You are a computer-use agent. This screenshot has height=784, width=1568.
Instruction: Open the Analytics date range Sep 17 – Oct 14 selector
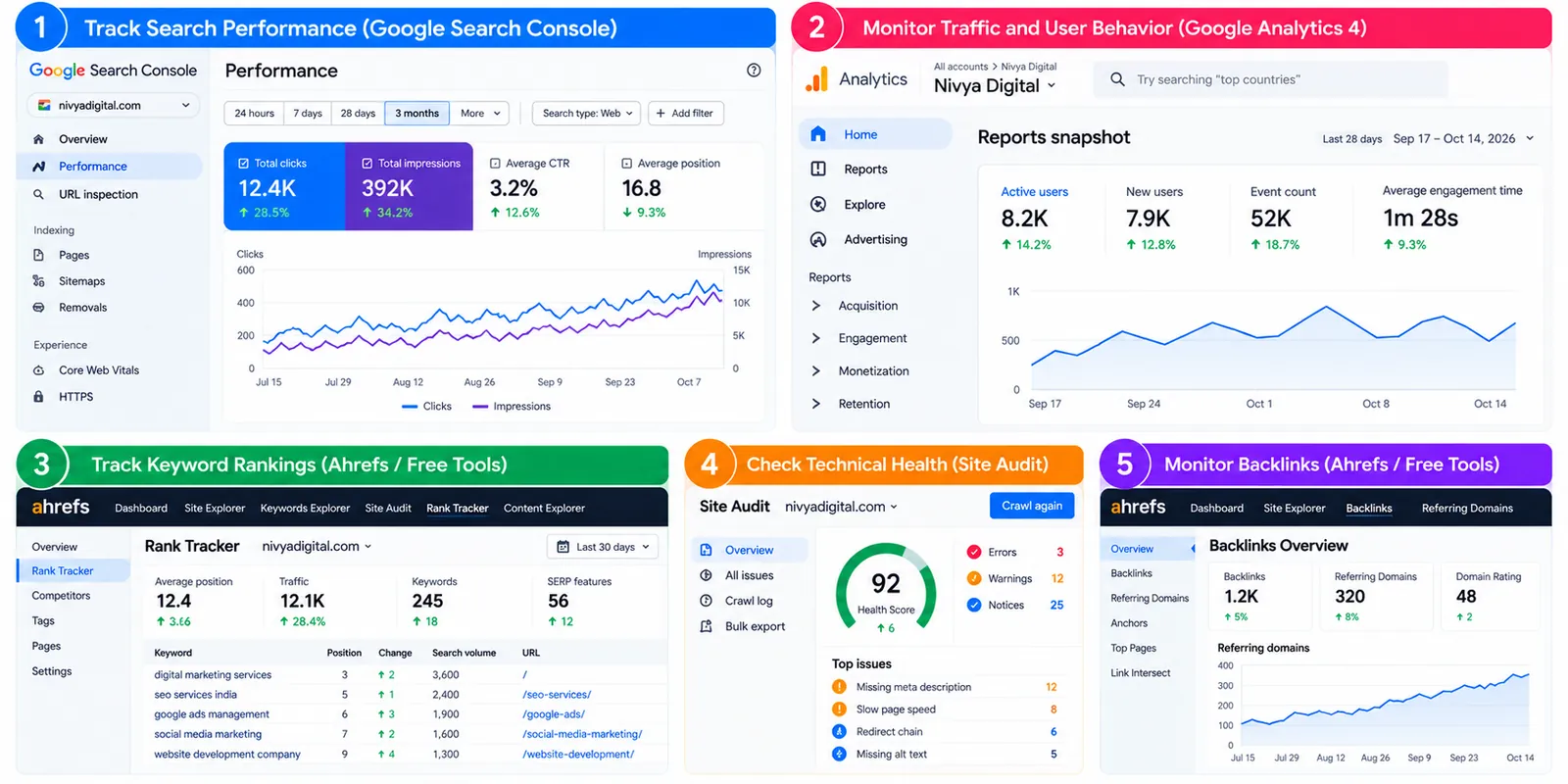coord(1463,138)
